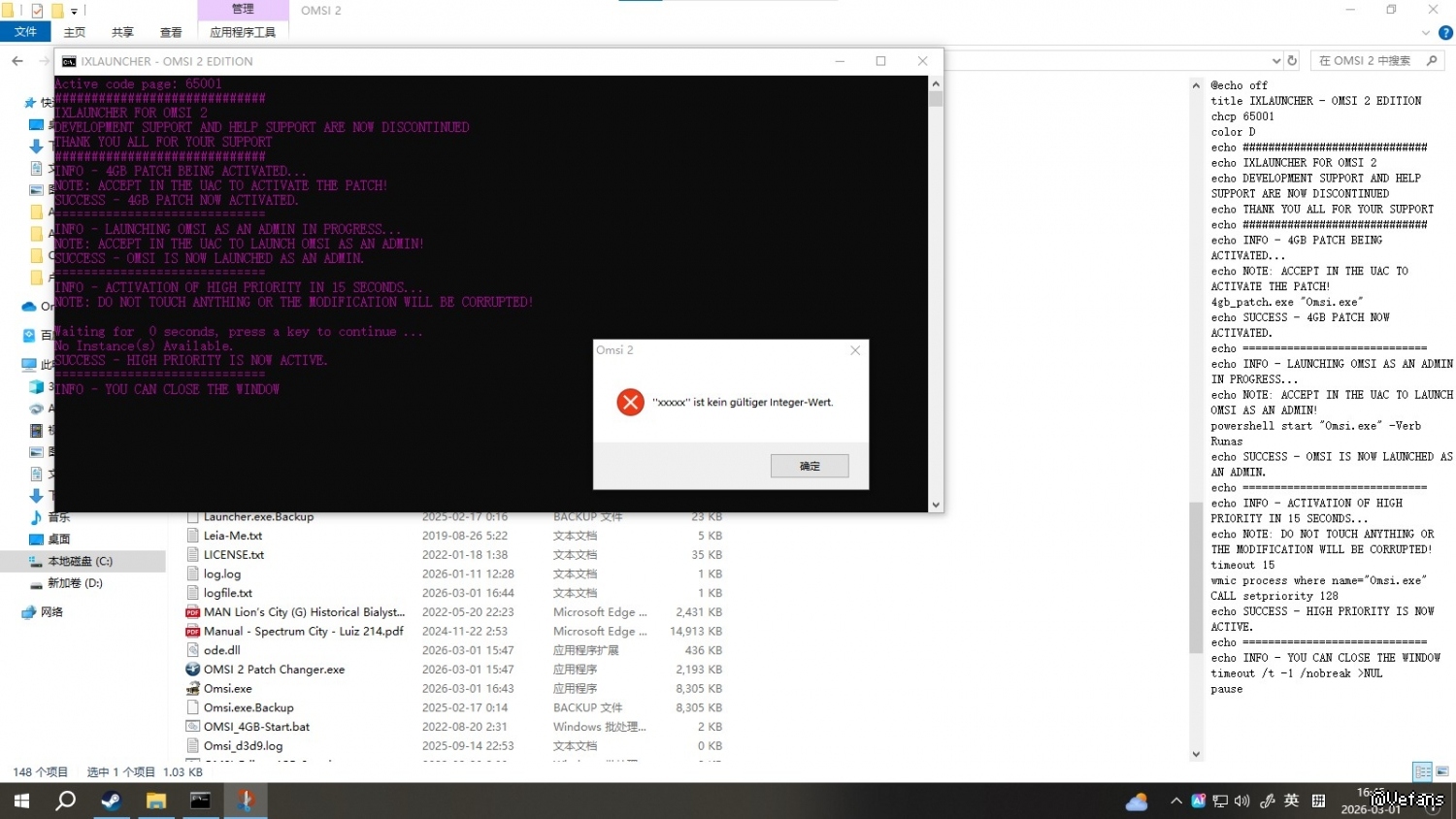Click the 拼 IME mode icon
Screen dimensions: 1456x819
[x=1318, y=802]
